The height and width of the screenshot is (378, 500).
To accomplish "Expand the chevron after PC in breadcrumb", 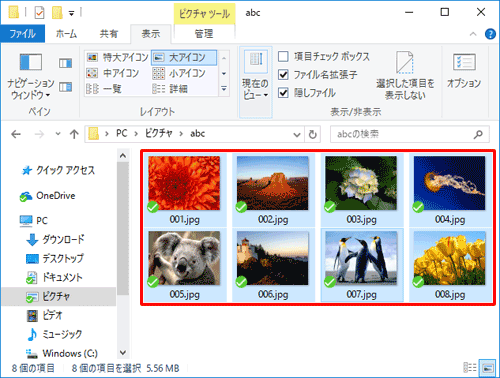I will pos(136,134).
